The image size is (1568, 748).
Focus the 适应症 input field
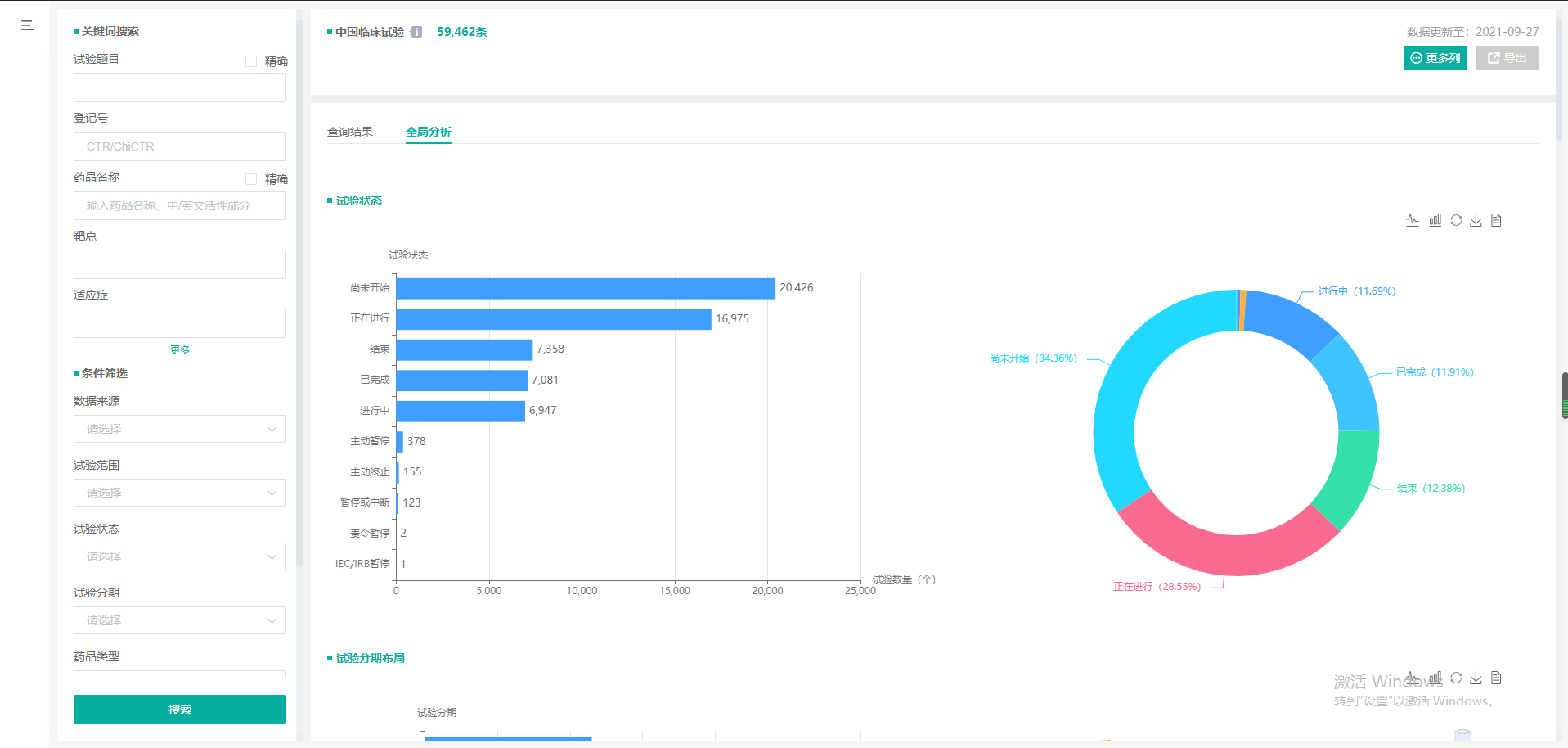pyautogui.click(x=180, y=323)
